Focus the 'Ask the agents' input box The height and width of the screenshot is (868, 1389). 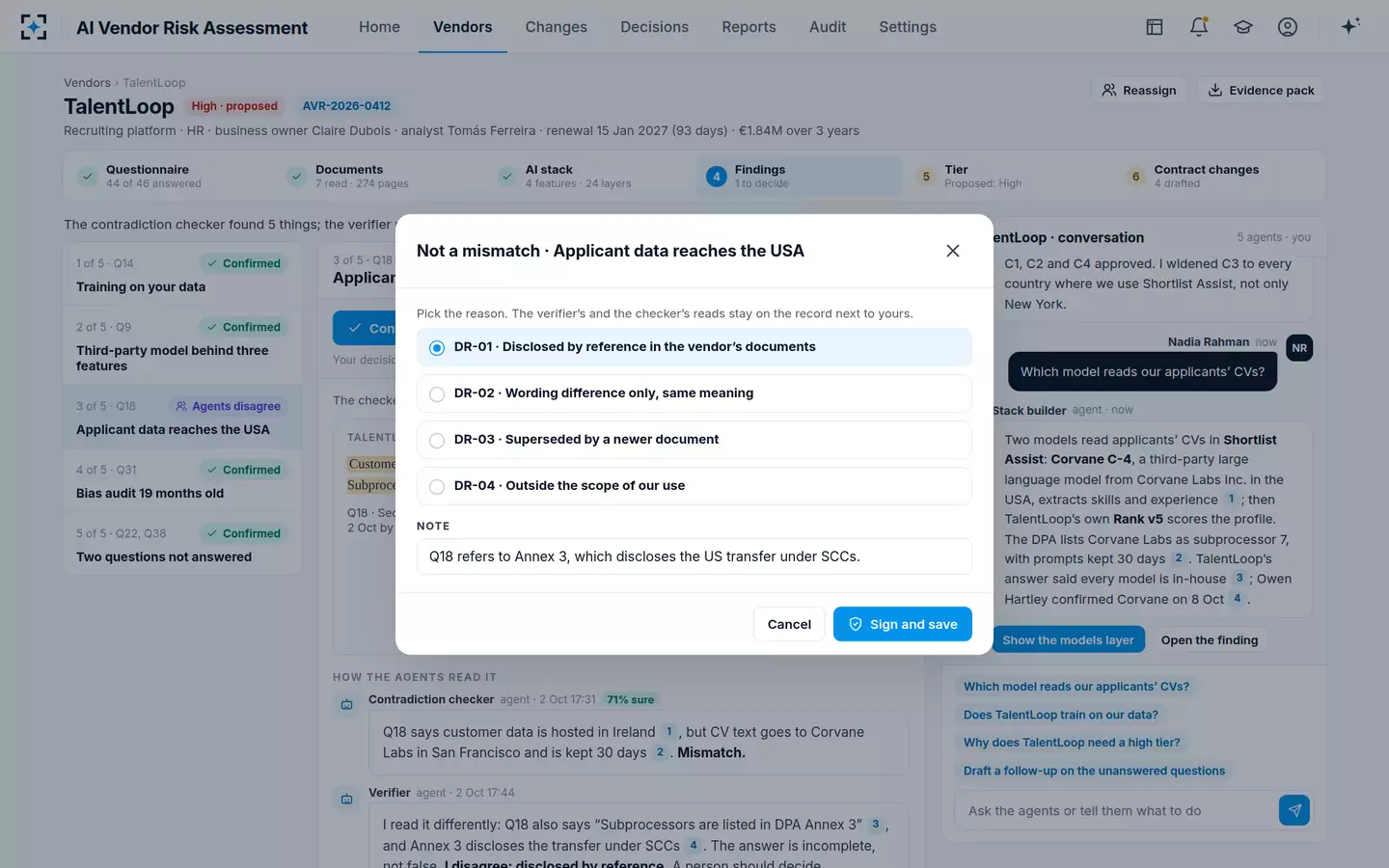(1116, 811)
